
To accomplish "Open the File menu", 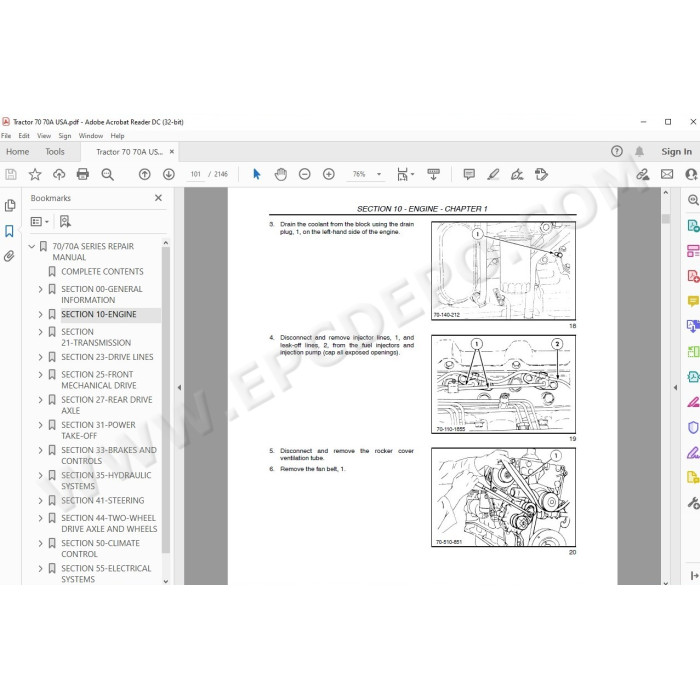I will 6,136.
